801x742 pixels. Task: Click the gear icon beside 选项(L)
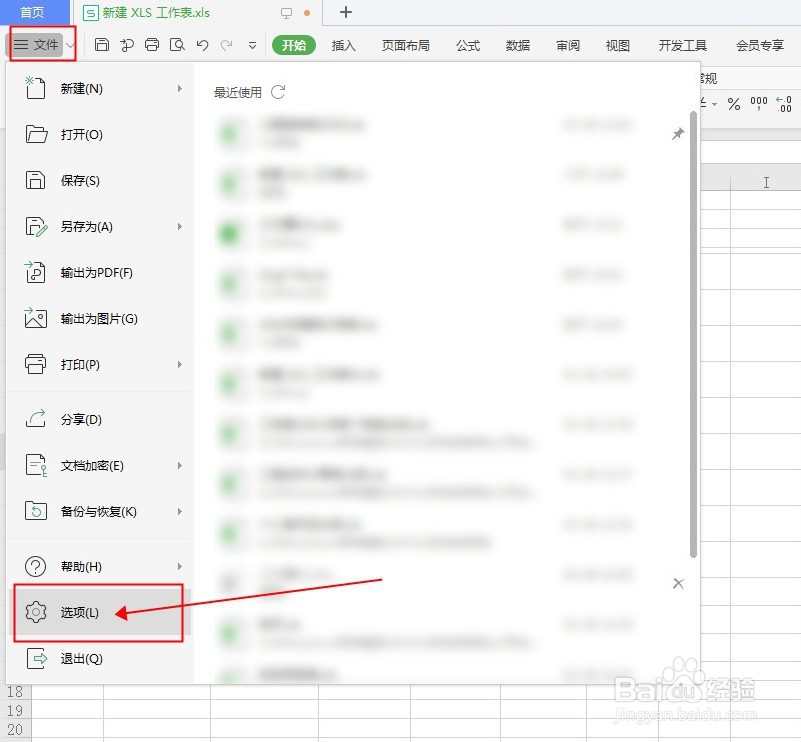click(x=36, y=612)
